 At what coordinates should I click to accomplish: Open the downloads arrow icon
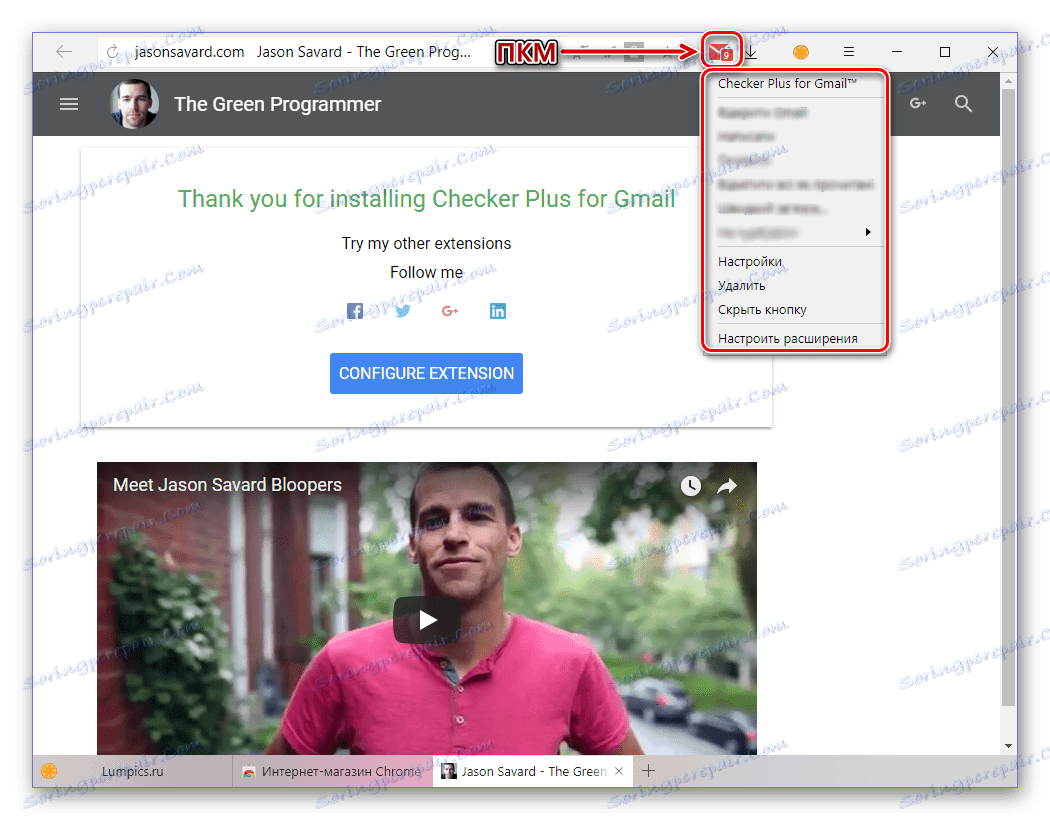(x=751, y=52)
